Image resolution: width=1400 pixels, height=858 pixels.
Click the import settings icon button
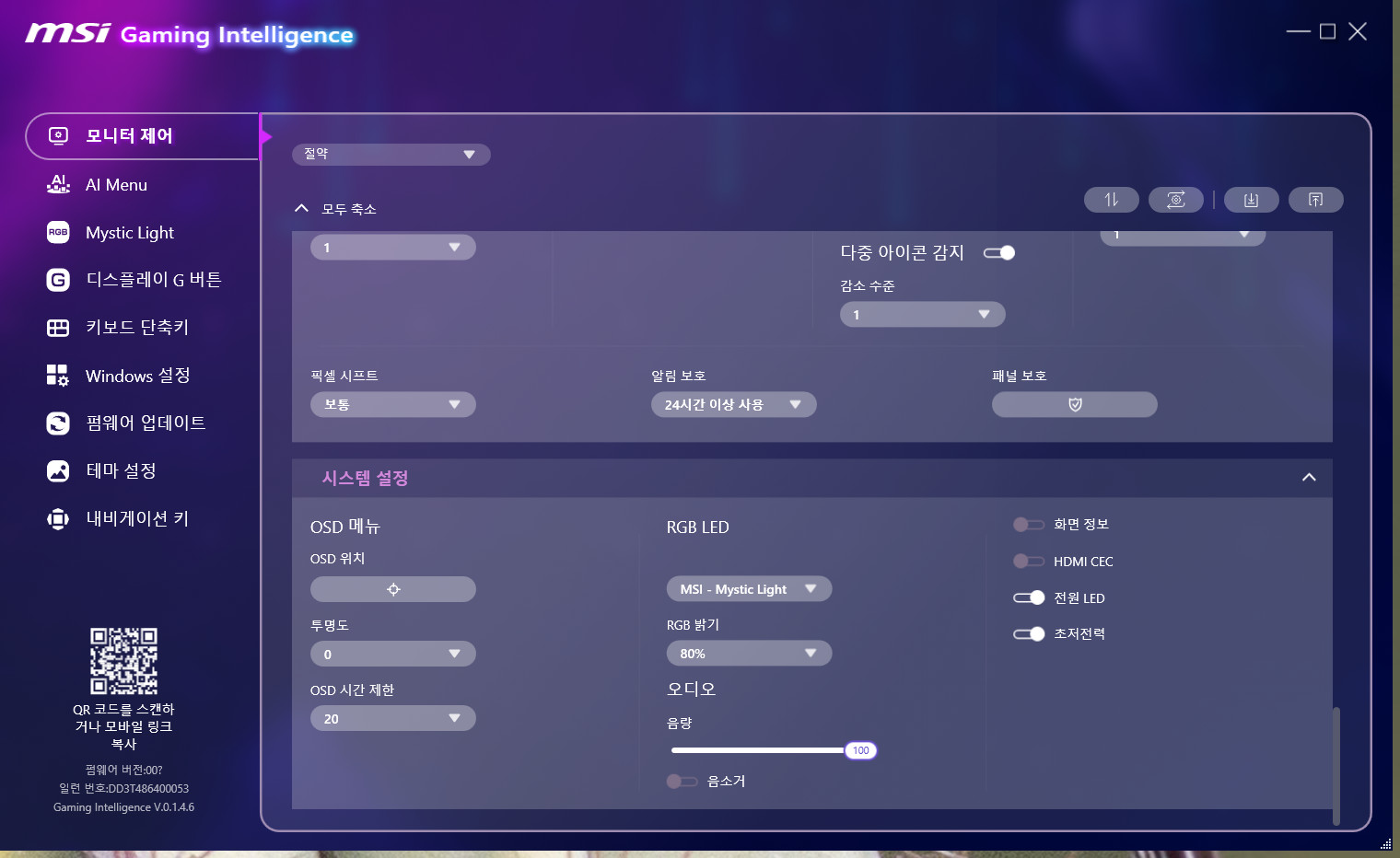click(1251, 200)
